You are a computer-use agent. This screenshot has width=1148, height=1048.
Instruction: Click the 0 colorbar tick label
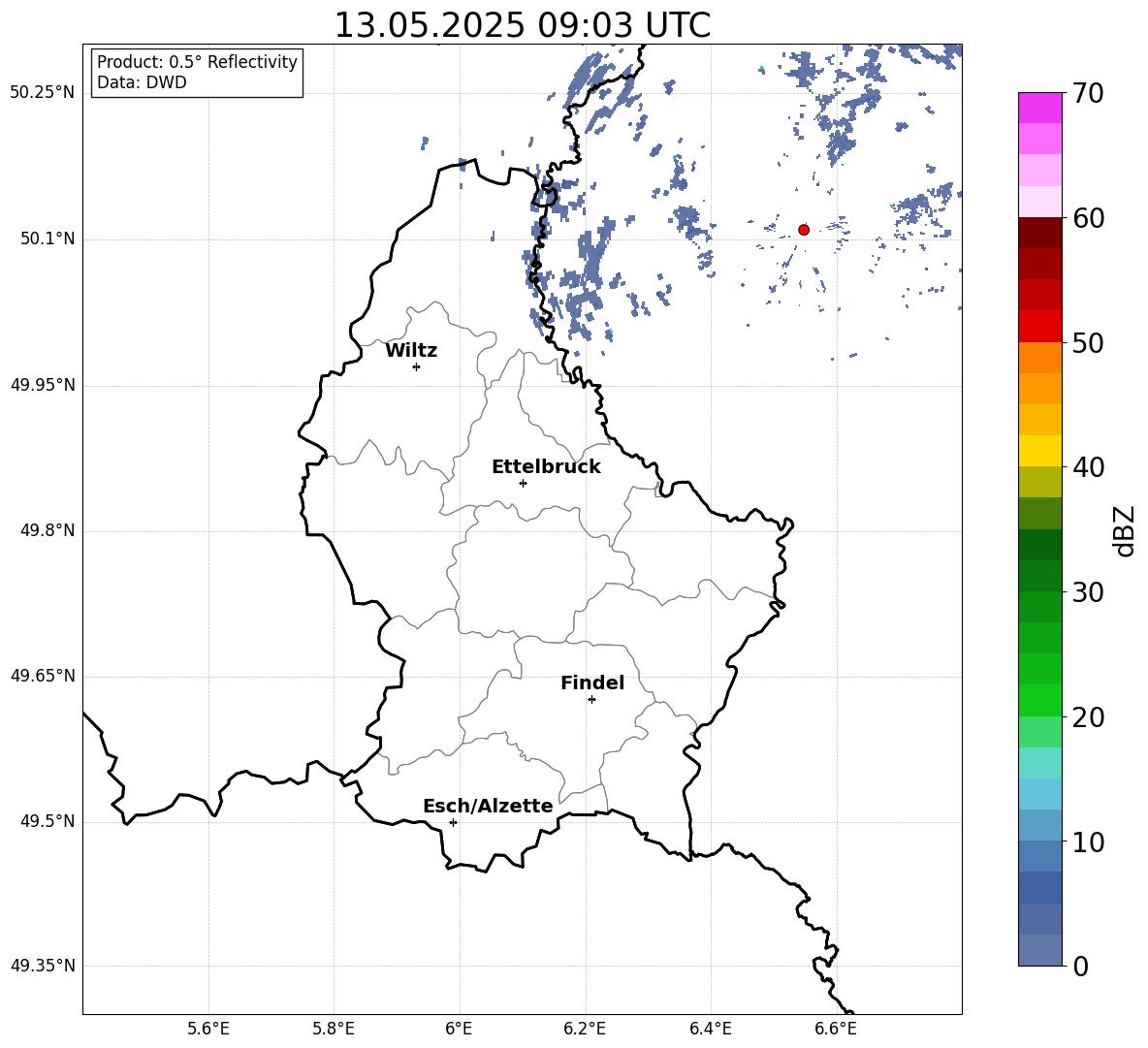(x=1080, y=966)
